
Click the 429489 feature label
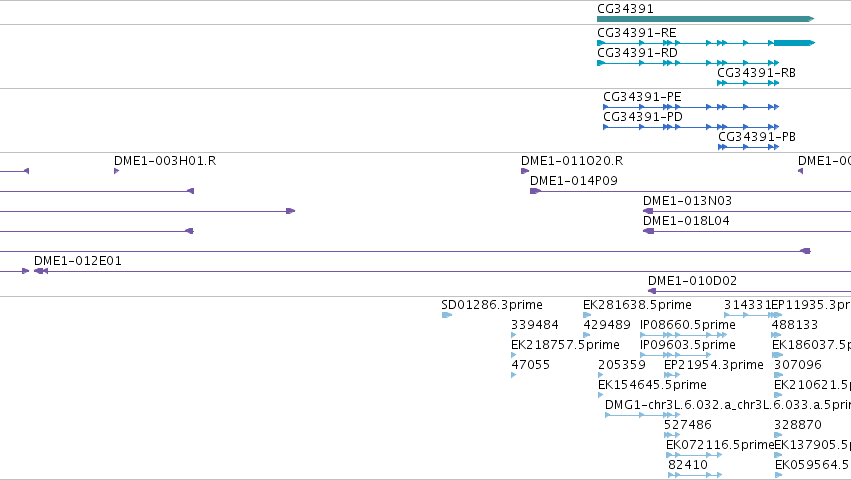[607, 325]
